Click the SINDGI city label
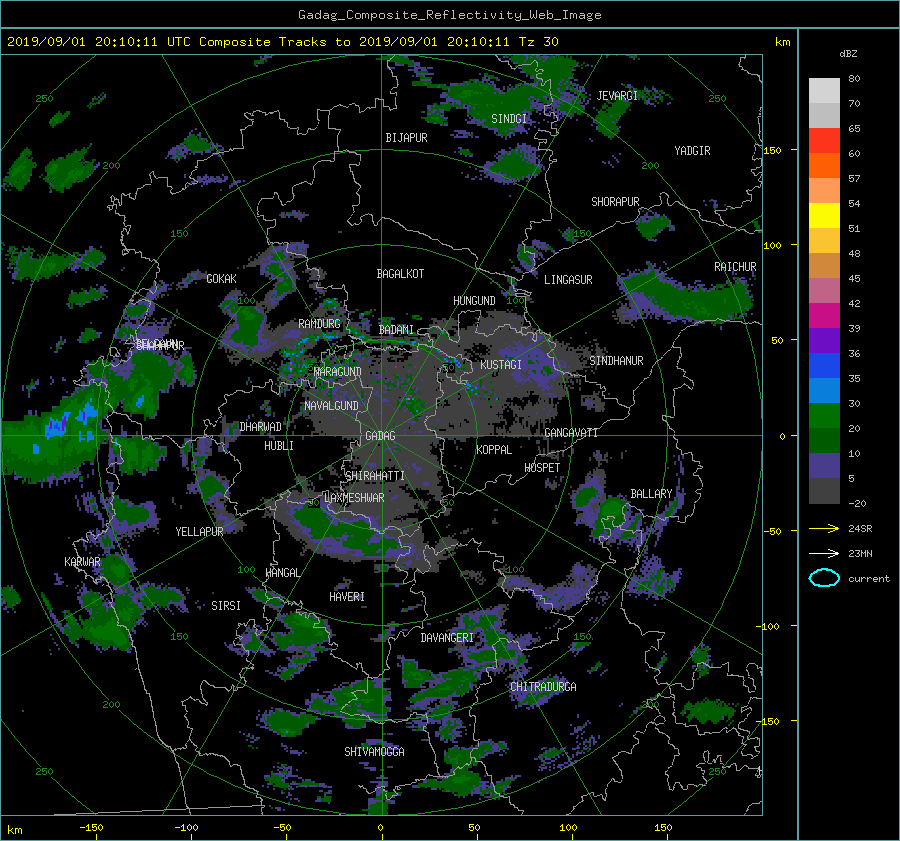900x841 pixels. [509, 119]
